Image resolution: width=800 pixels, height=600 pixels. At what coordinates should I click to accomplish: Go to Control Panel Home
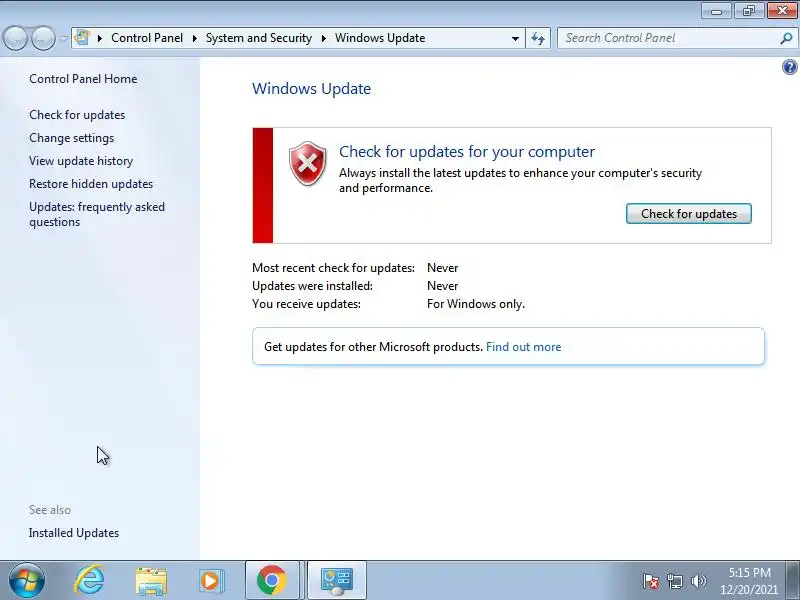coord(83,79)
